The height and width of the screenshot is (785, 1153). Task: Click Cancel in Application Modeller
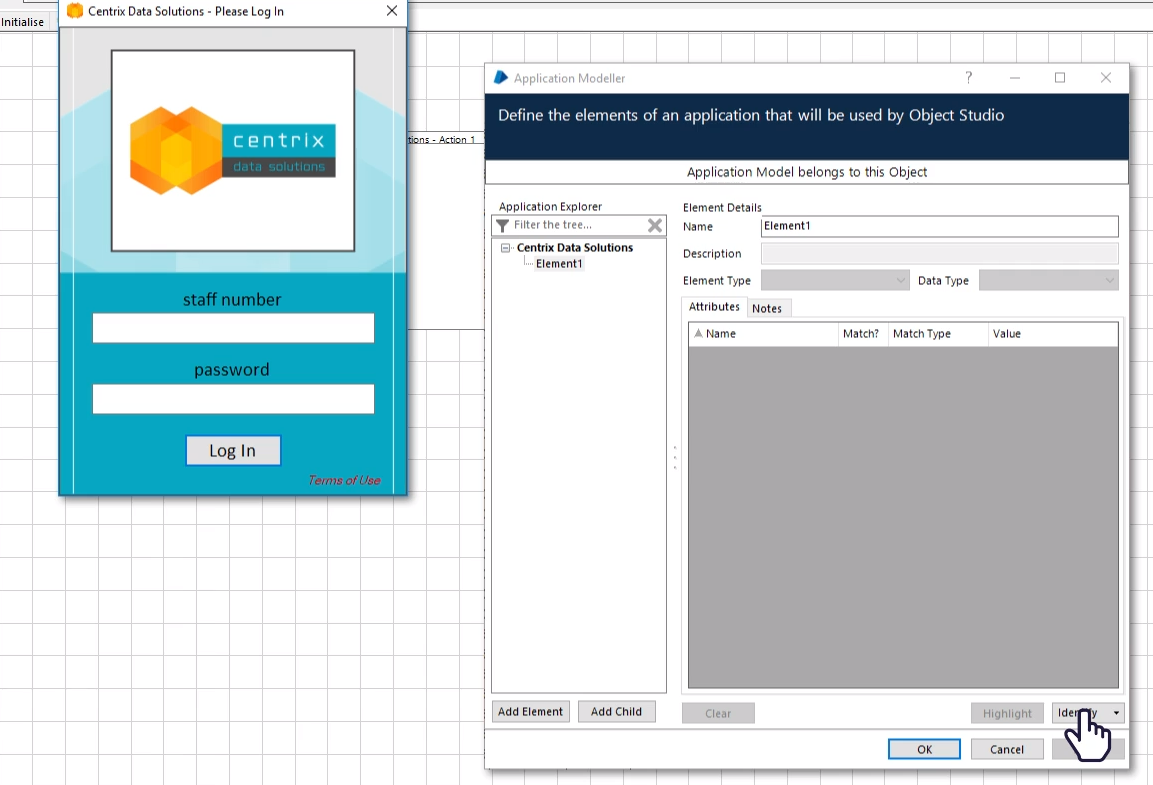point(1007,749)
